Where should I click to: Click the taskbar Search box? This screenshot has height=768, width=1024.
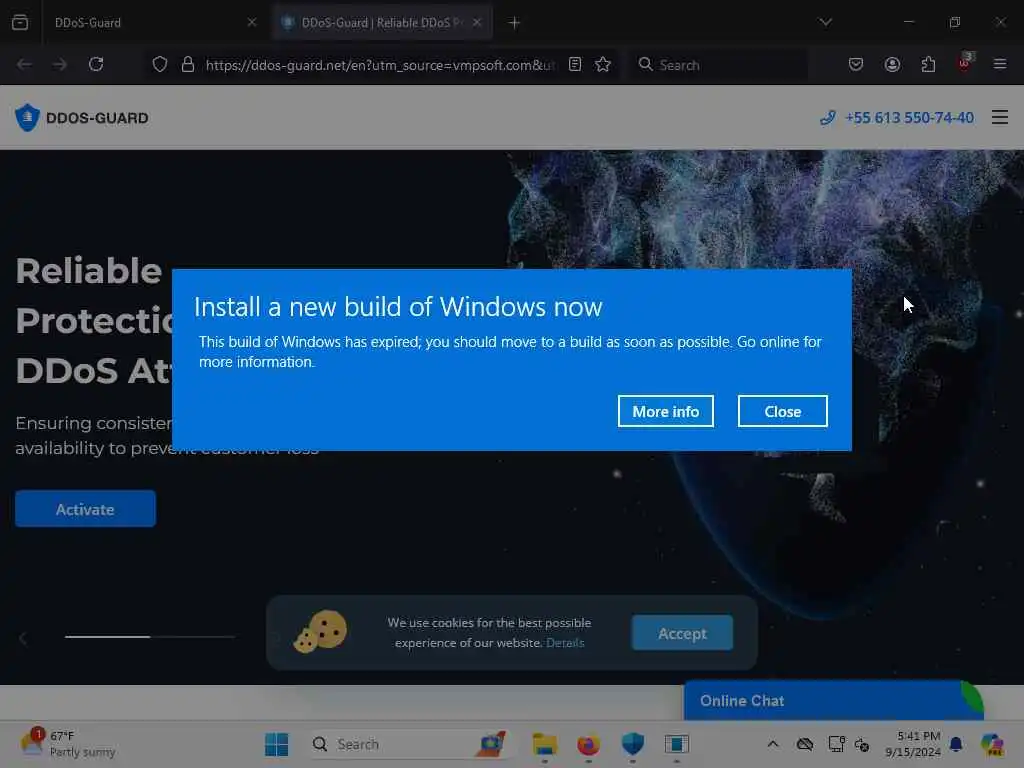tap(409, 744)
